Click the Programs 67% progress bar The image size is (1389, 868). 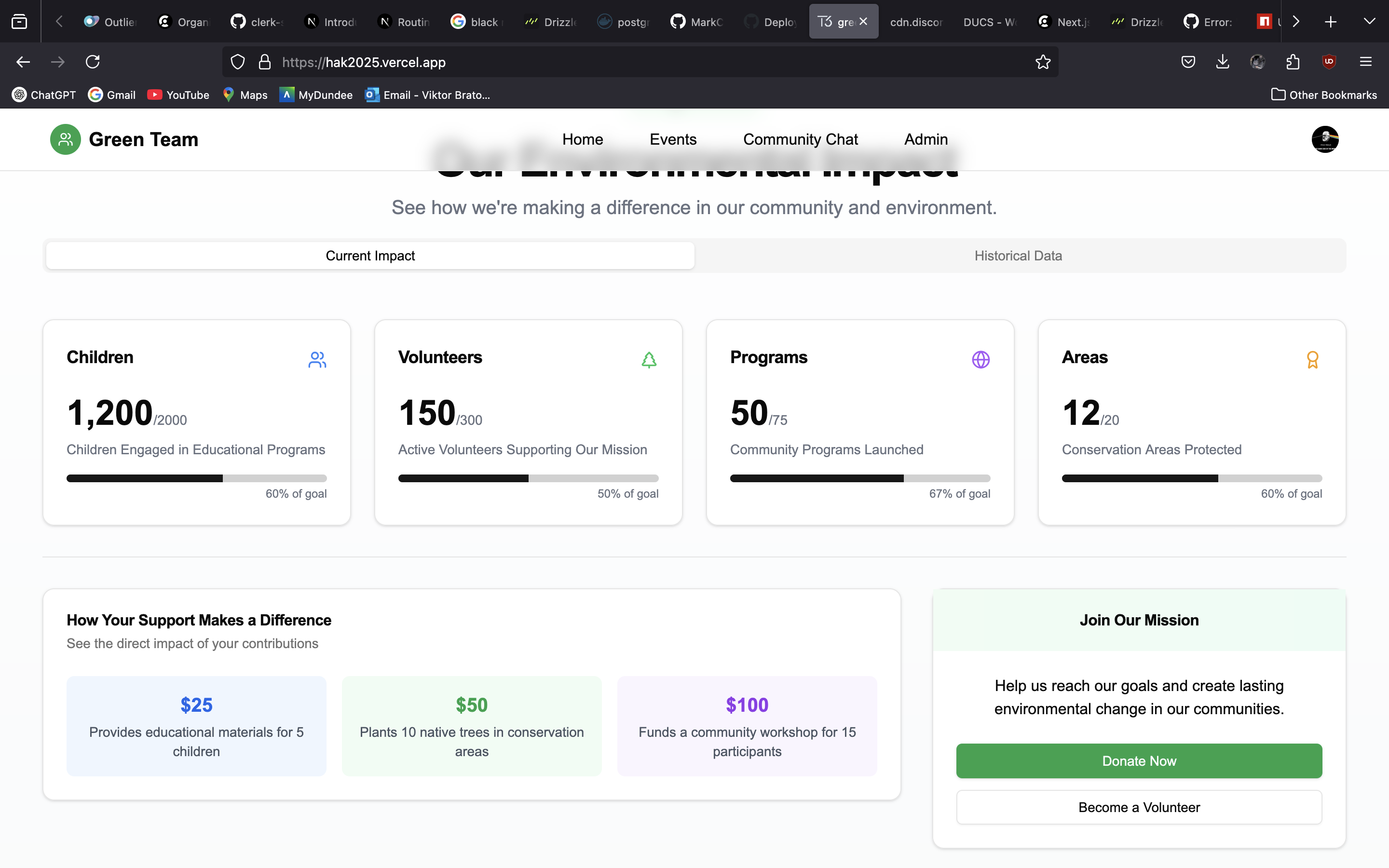coord(860,478)
